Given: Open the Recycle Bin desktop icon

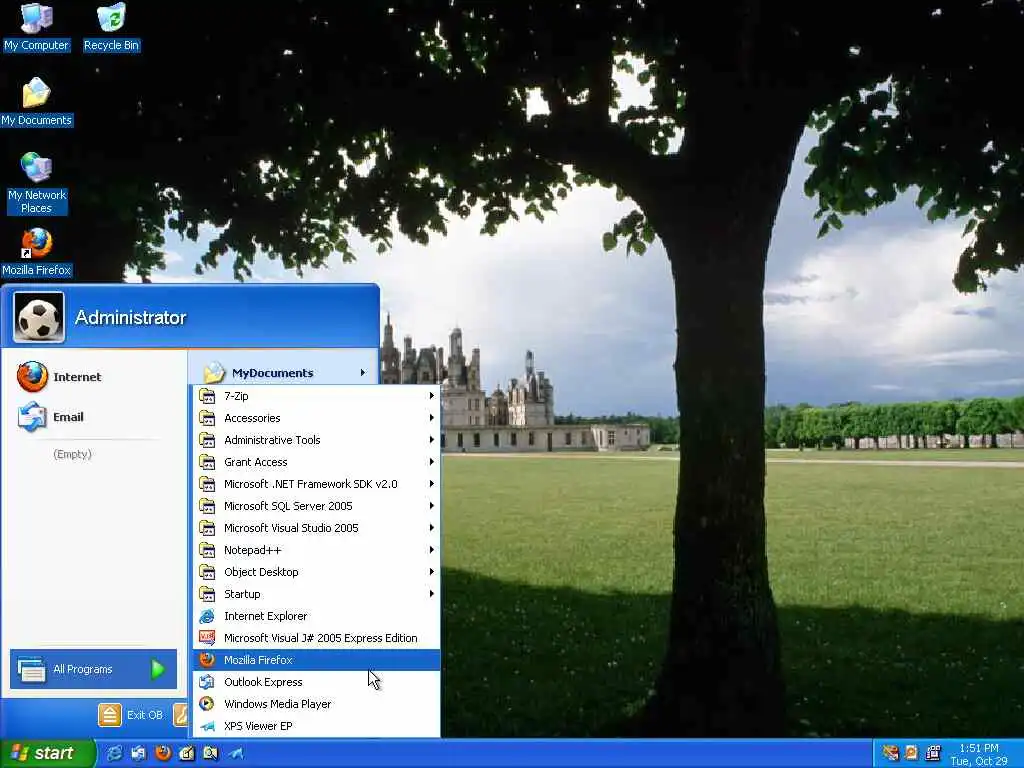Looking at the screenshot, I should pos(112,27).
